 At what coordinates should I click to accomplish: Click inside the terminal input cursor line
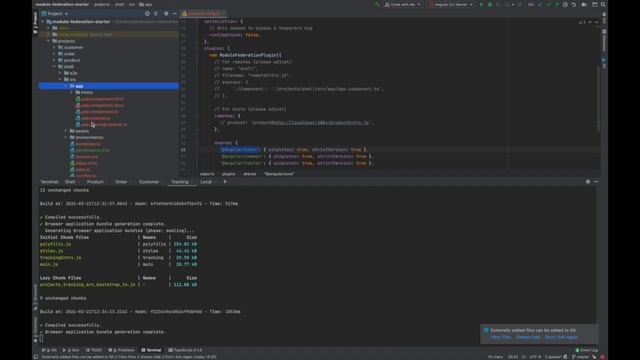(x=41, y=338)
